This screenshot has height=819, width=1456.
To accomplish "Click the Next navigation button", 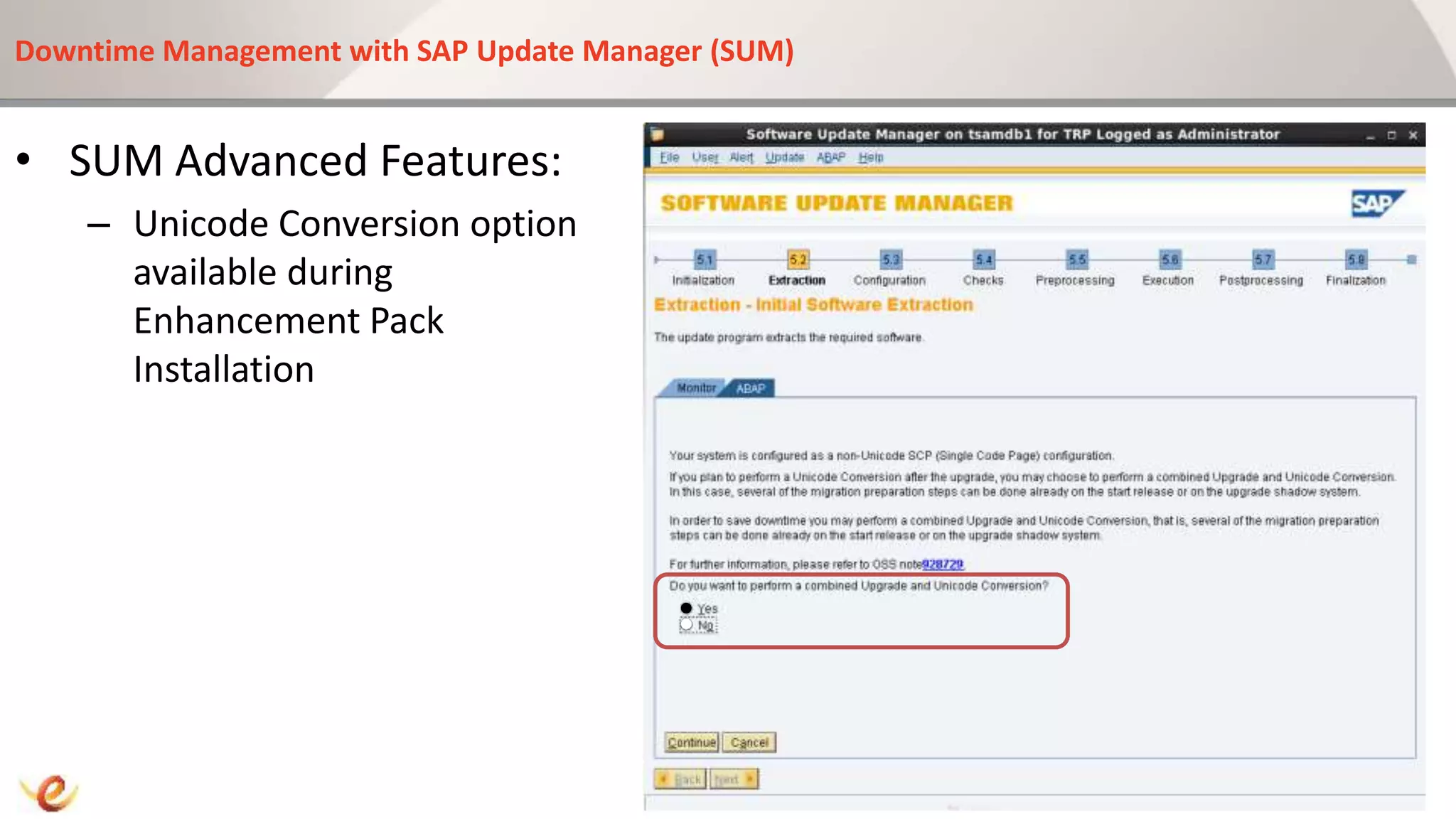I will tap(734, 779).
